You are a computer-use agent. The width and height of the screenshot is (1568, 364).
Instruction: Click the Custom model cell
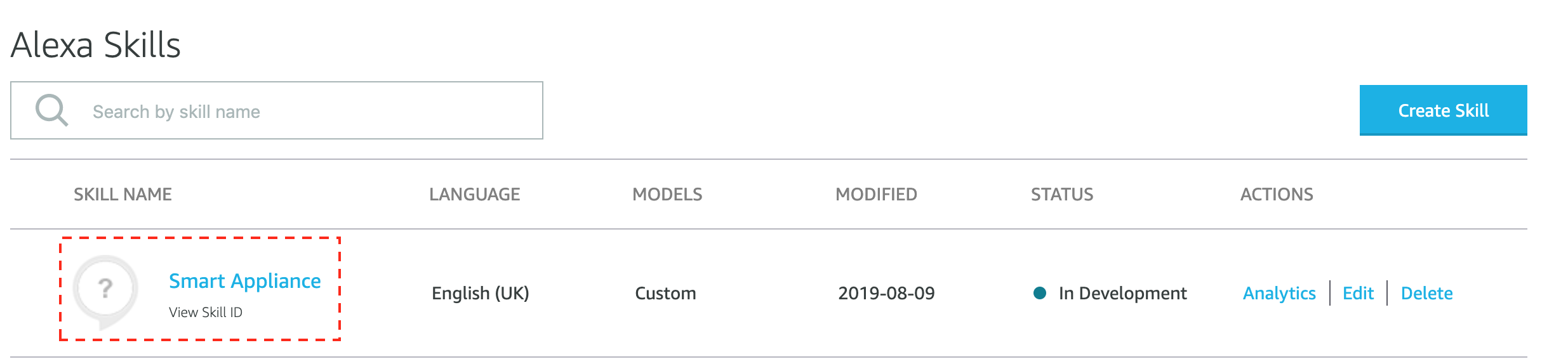click(665, 293)
